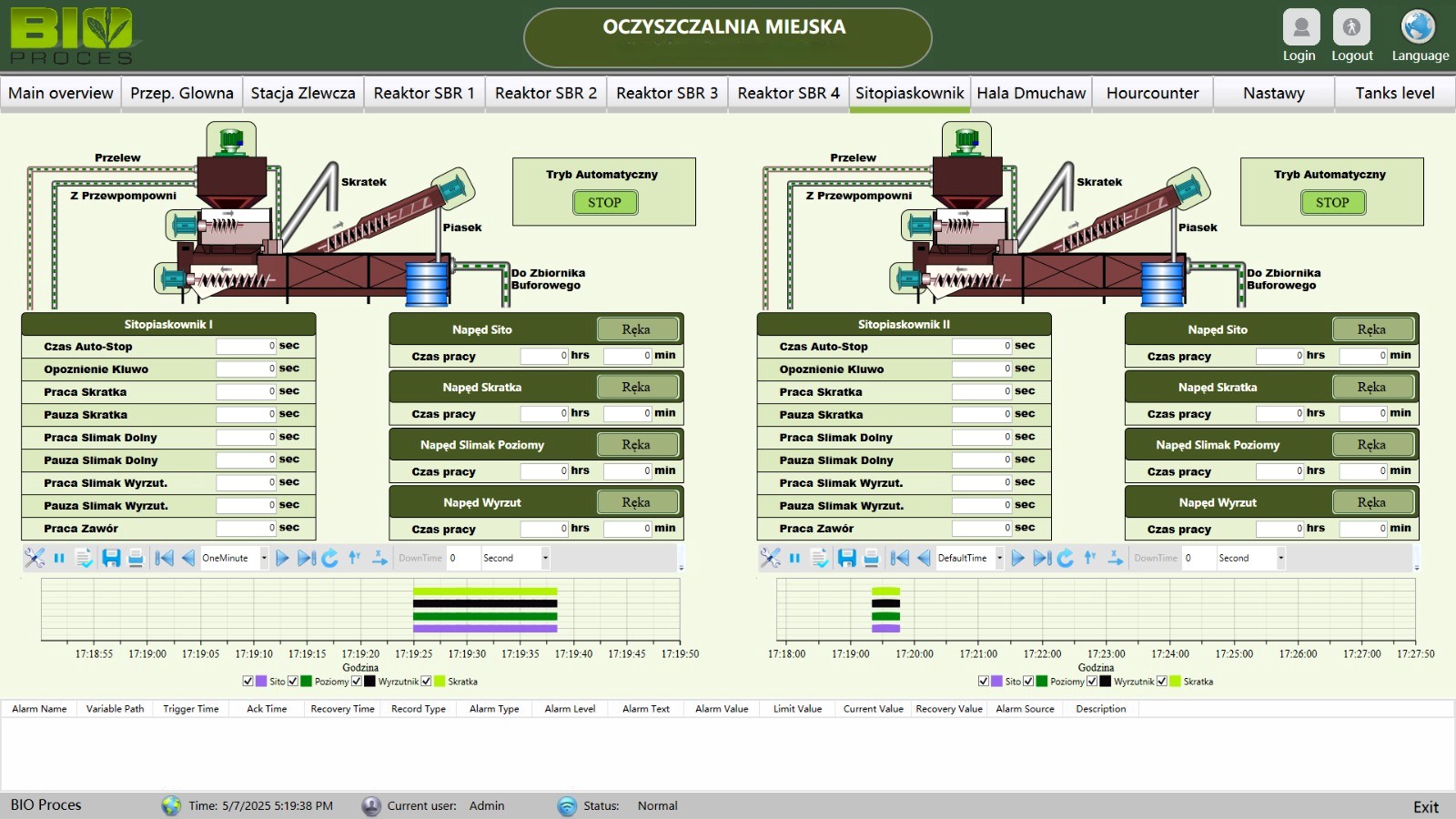The image size is (1456, 819).
Task: Print the left trend chart
Action: pos(136,558)
